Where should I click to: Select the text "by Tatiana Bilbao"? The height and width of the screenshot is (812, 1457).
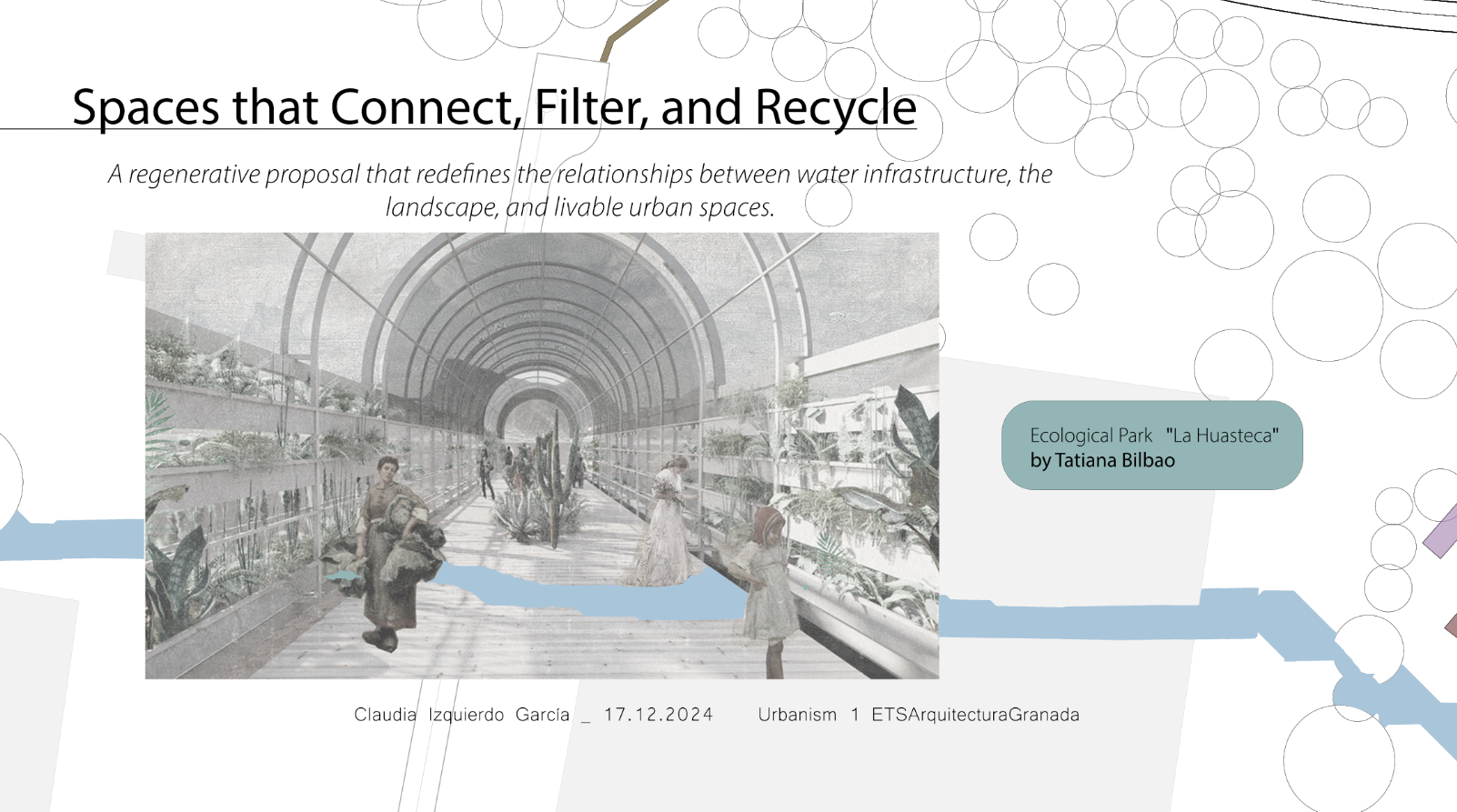pos(1102,460)
